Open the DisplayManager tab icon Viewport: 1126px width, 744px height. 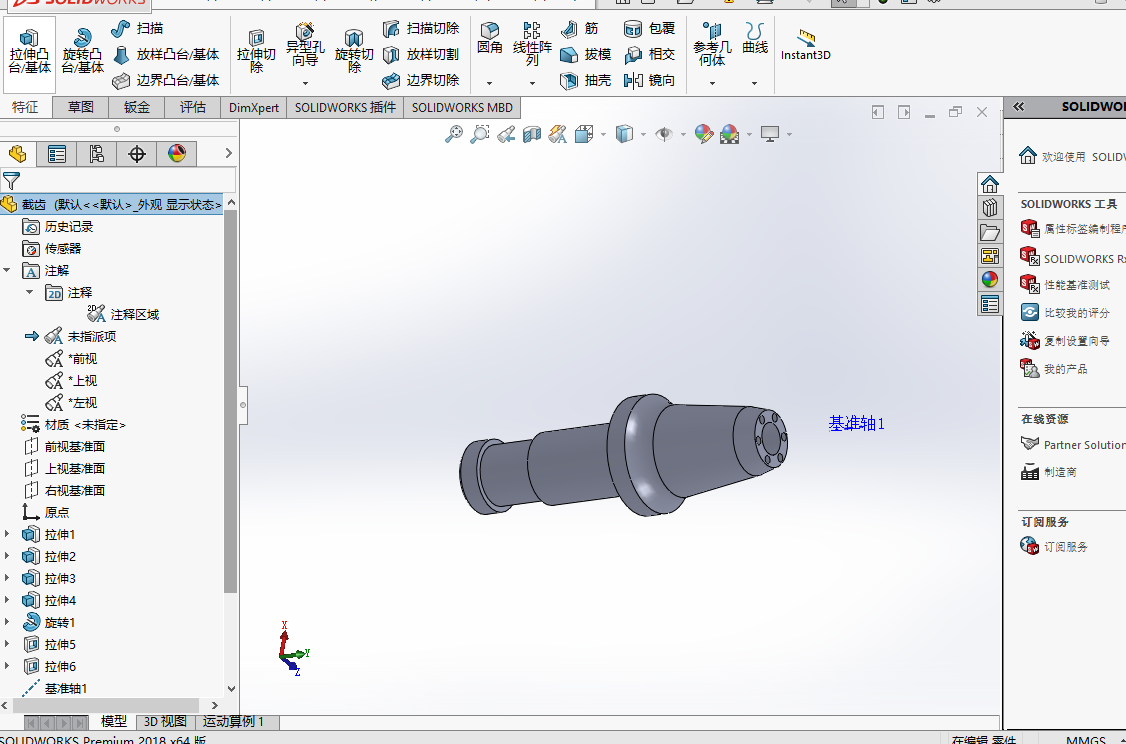coord(177,154)
